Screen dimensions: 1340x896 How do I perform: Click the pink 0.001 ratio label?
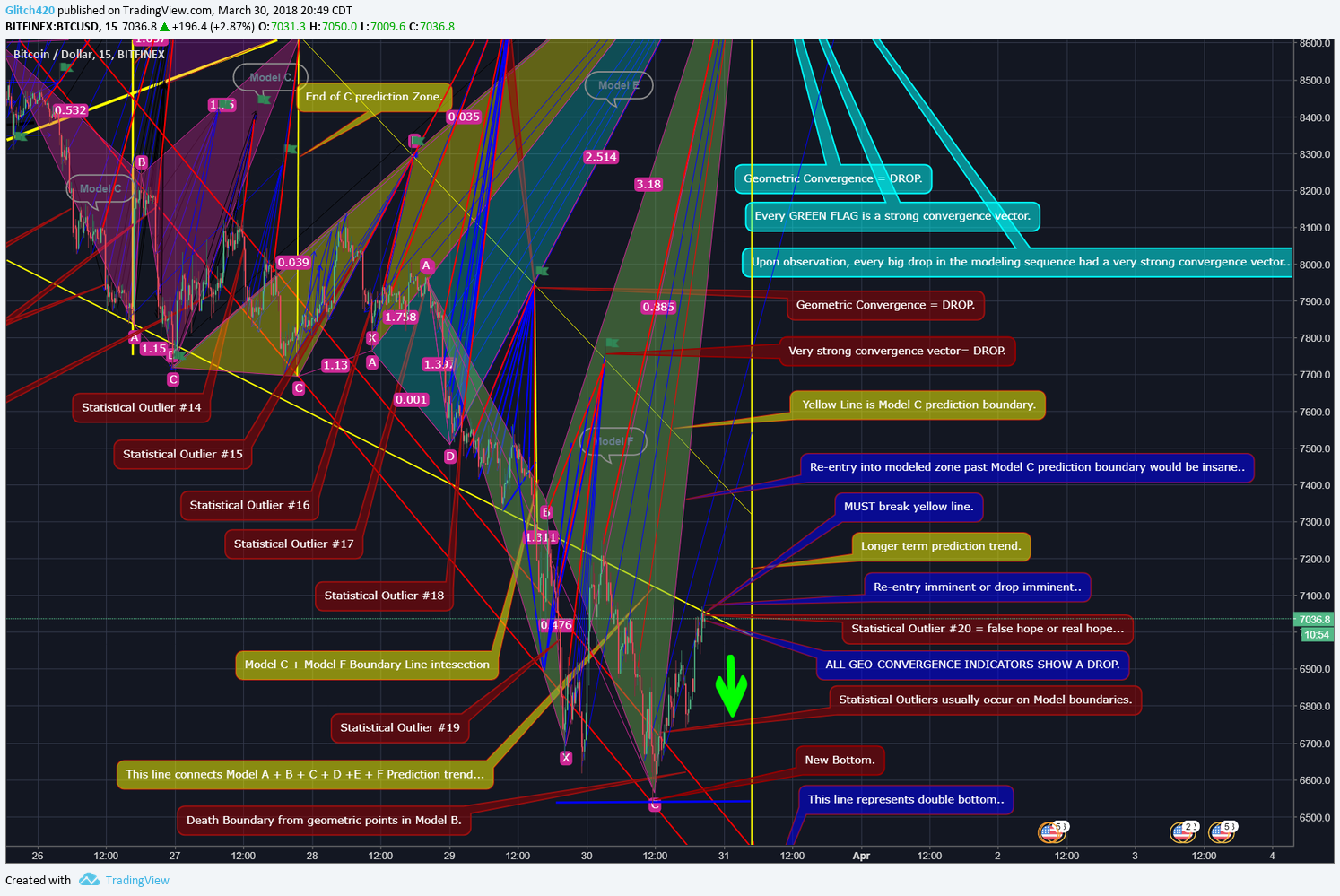click(x=411, y=399)
